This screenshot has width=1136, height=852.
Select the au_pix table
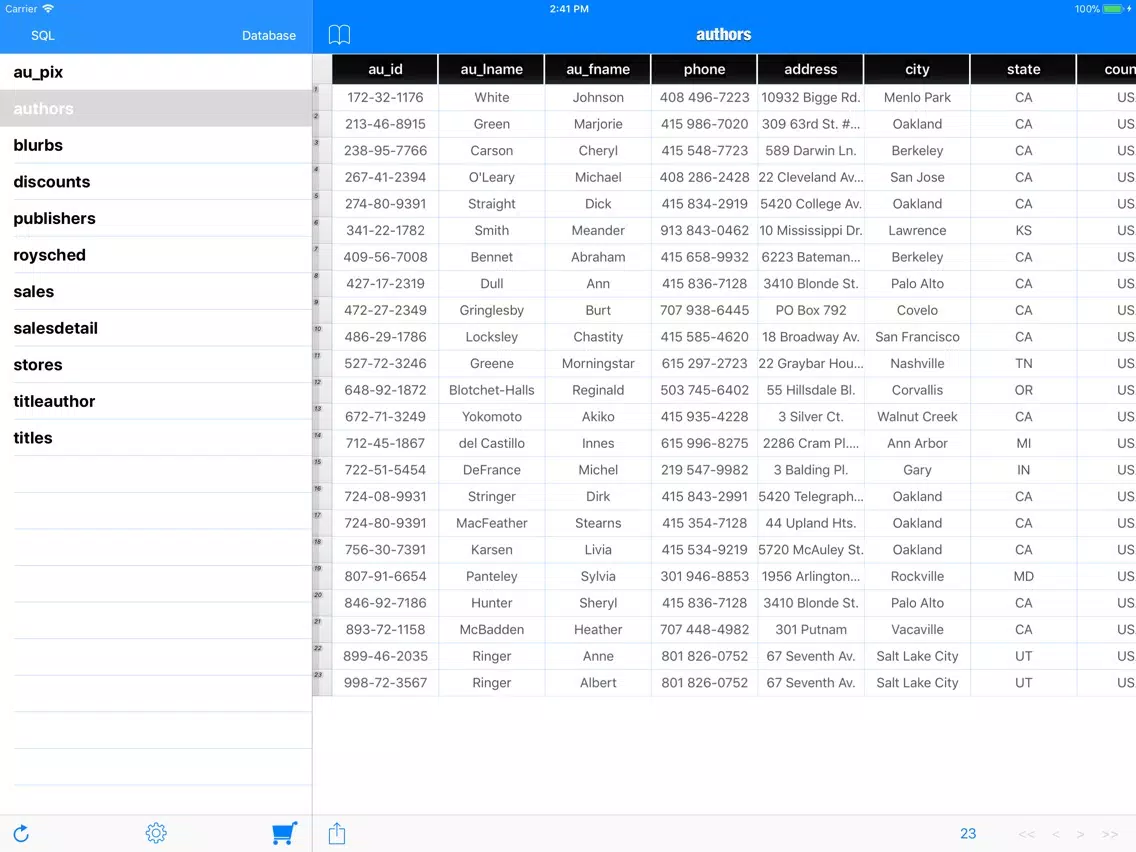point(156,72)
